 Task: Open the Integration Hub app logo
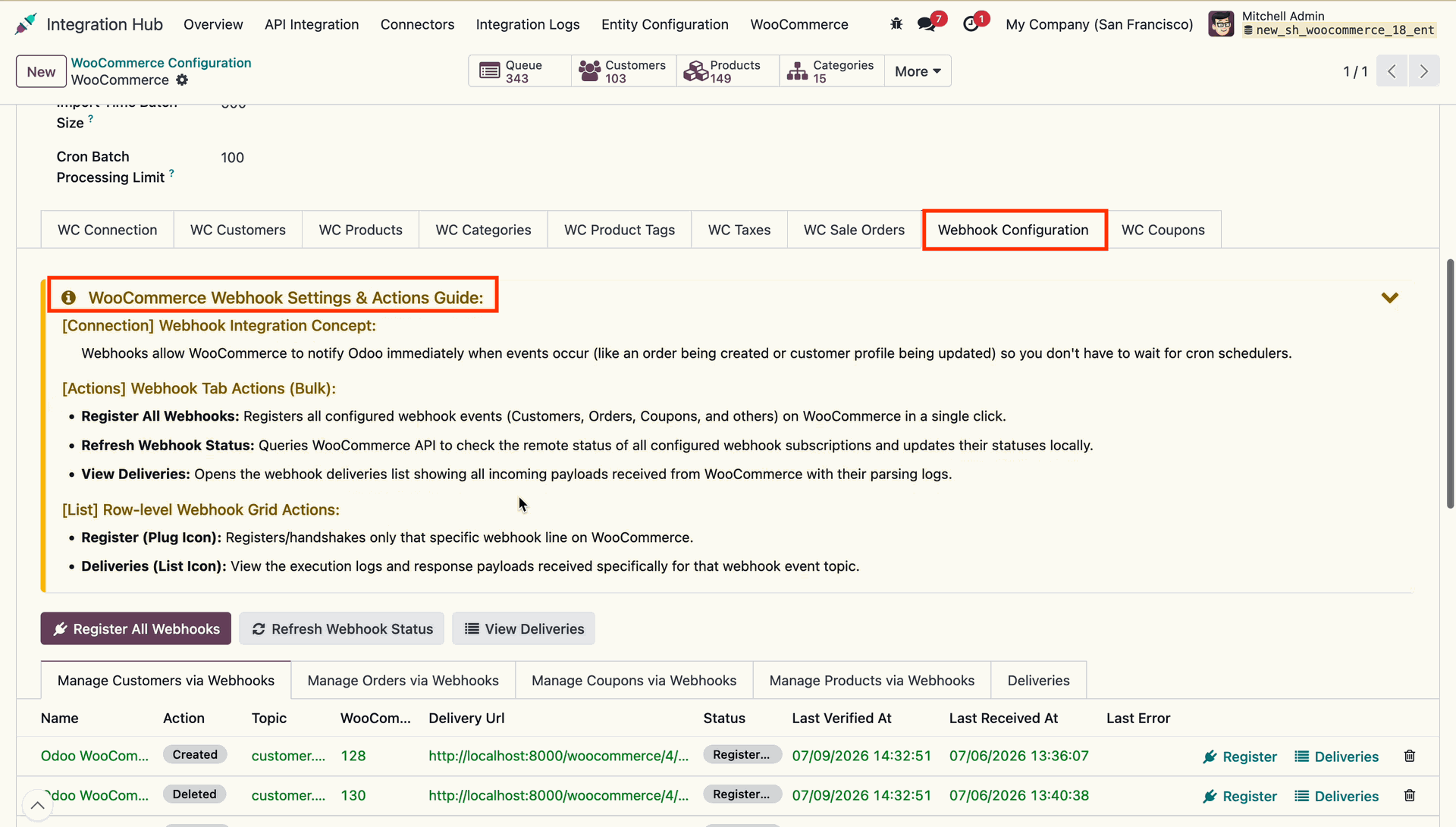[26, 24]
